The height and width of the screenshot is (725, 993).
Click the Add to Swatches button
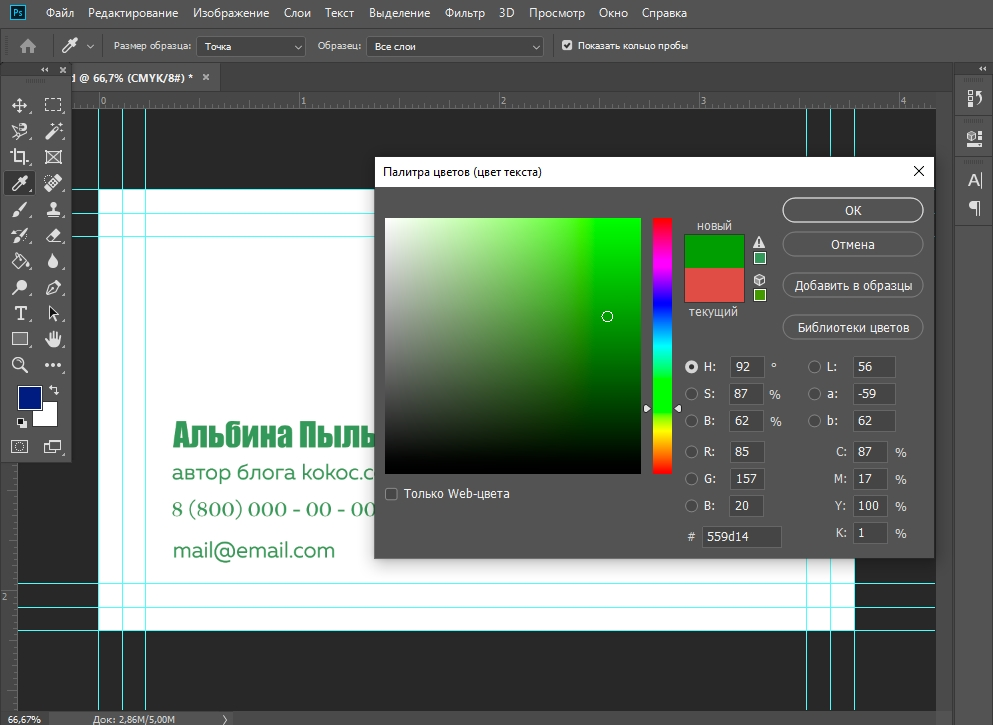[852, 285]
